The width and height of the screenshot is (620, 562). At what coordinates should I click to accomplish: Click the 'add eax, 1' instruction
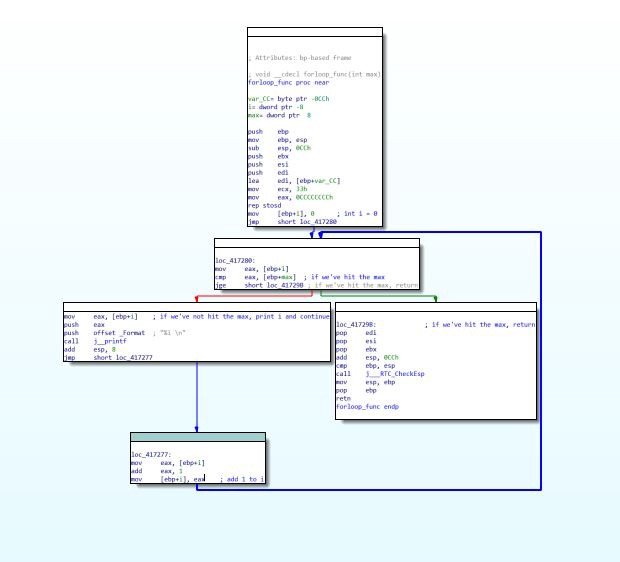pyautogui.click(x=157, y=471)
